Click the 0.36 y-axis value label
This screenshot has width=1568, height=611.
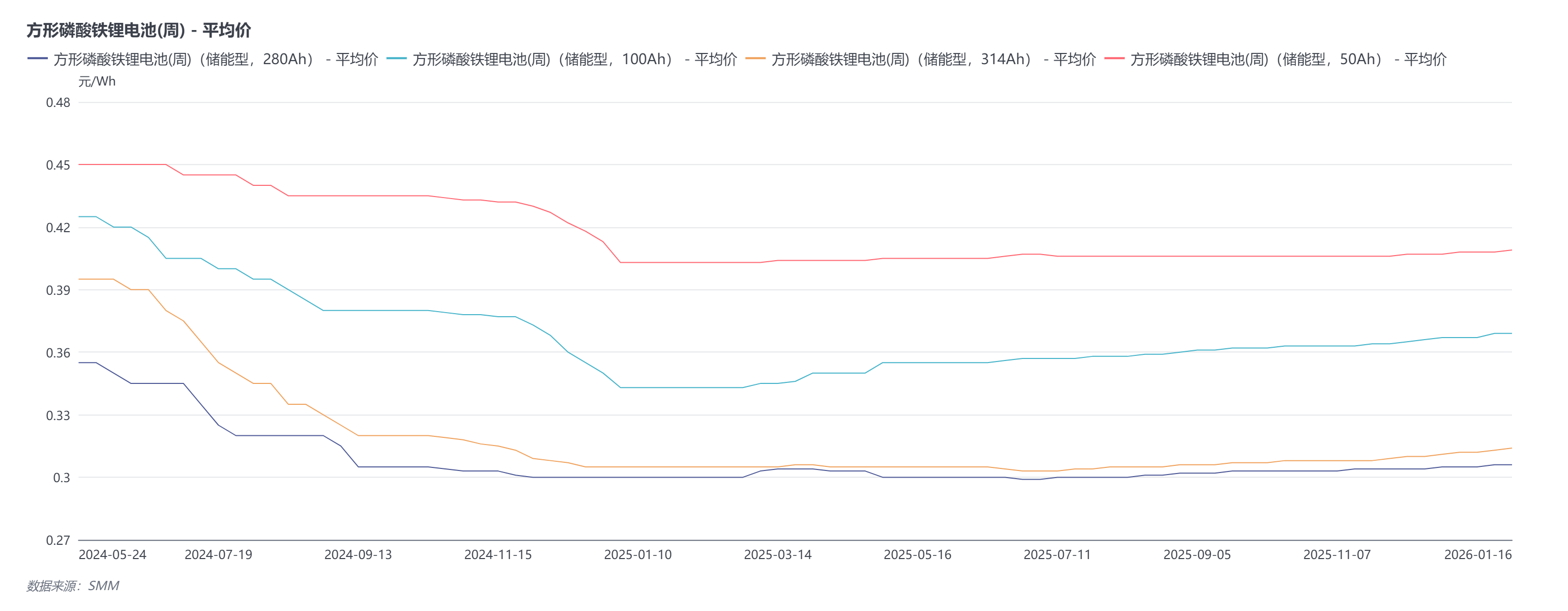58,353
